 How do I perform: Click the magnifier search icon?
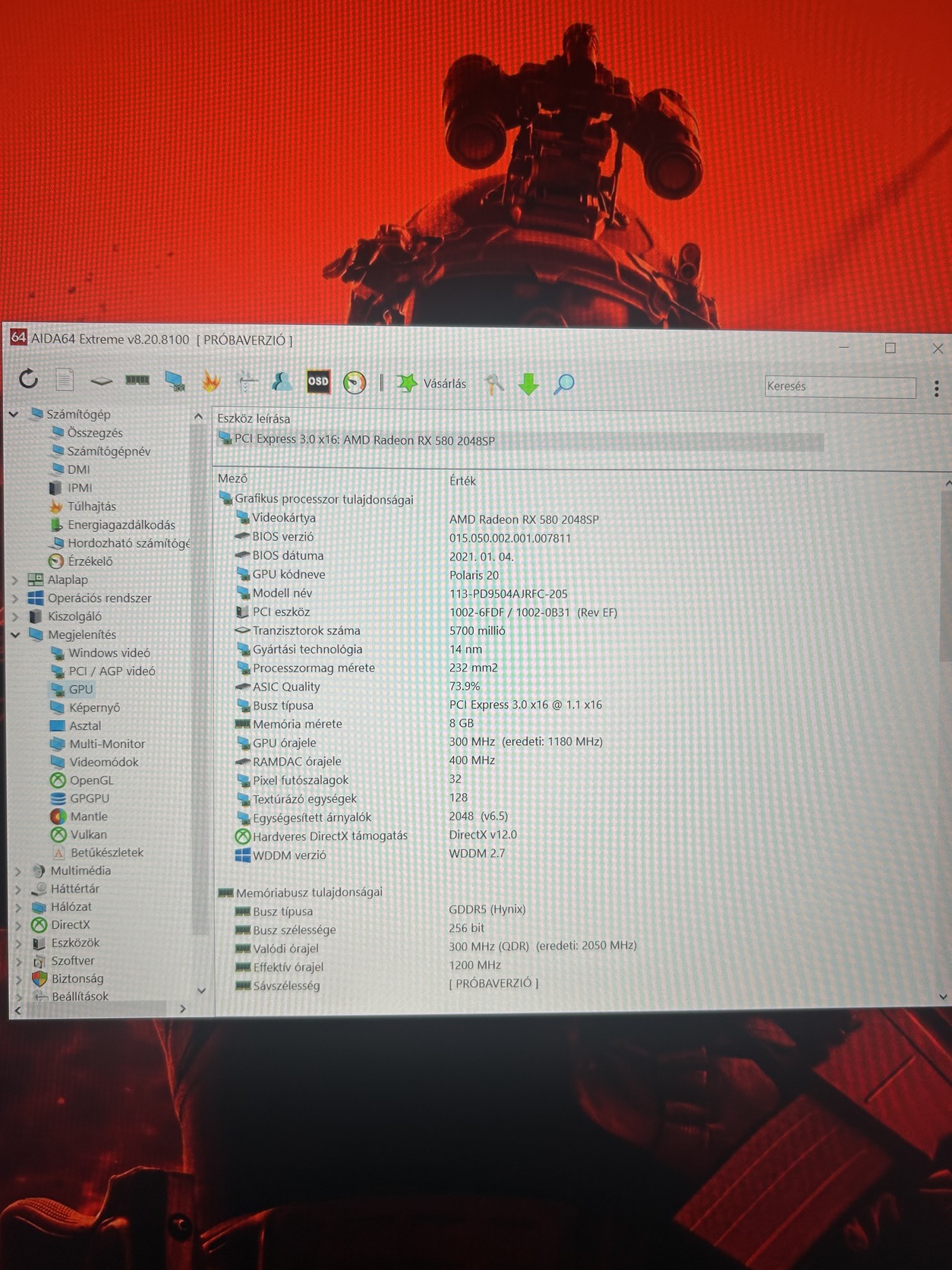pyautogui.click(x=564, y=384)
